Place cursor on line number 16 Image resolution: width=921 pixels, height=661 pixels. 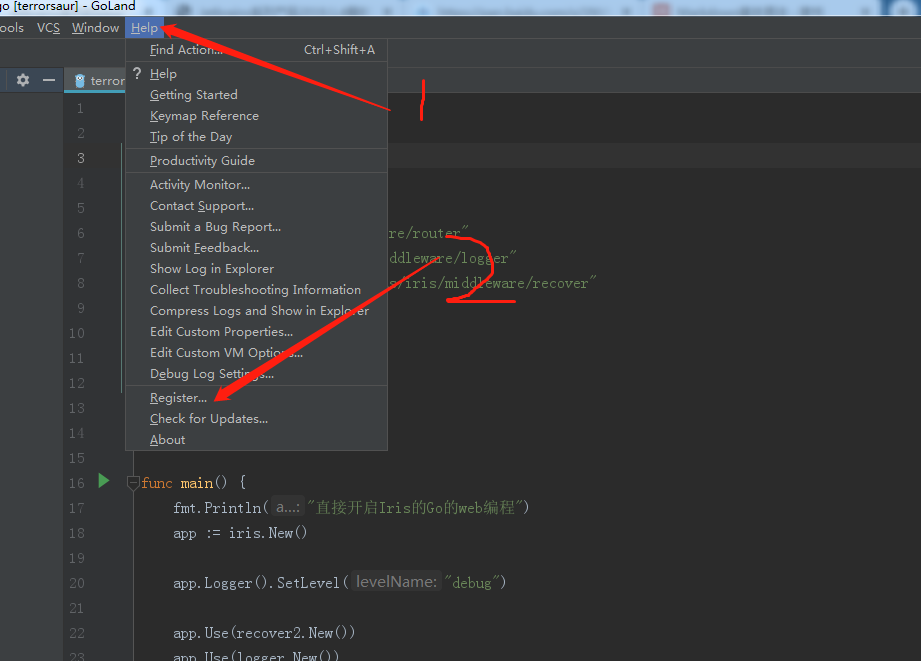click(x=76, y=483)
